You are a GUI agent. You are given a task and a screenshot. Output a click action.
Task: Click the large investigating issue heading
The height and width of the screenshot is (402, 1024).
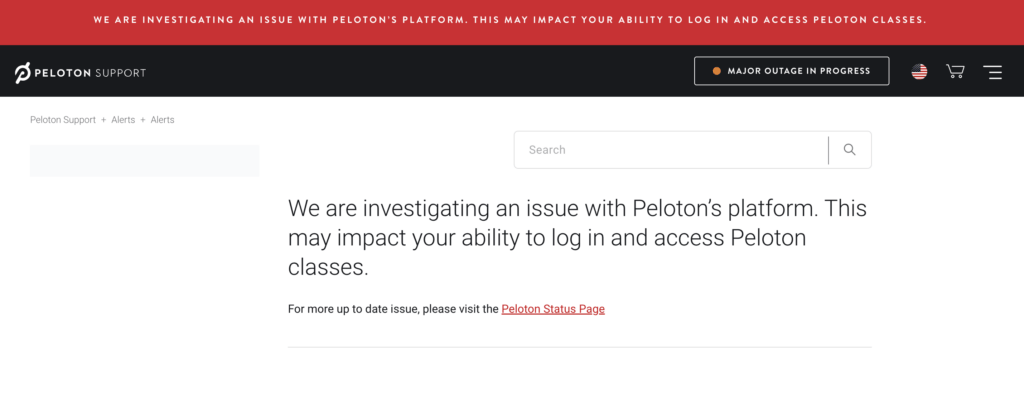pos(577,238)
